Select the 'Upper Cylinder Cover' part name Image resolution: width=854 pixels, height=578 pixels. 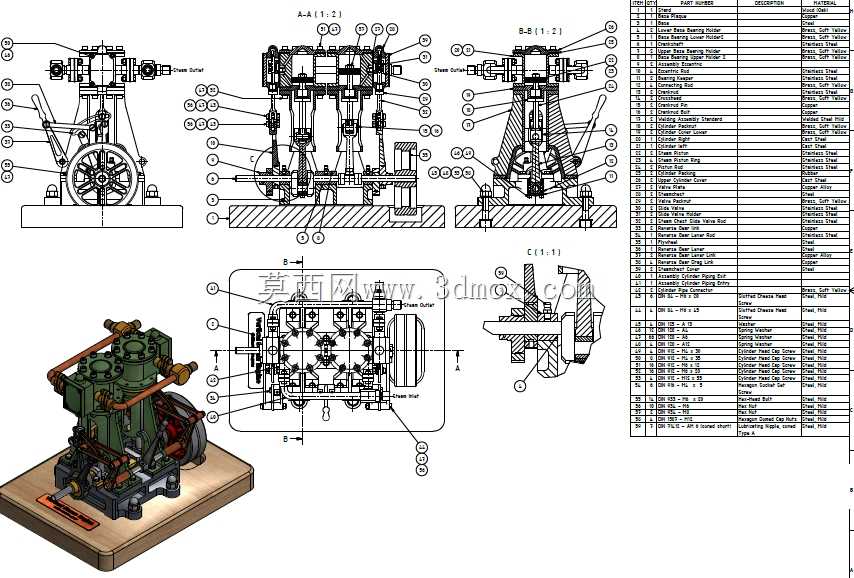pyautogui.click(x=682, y=180)
